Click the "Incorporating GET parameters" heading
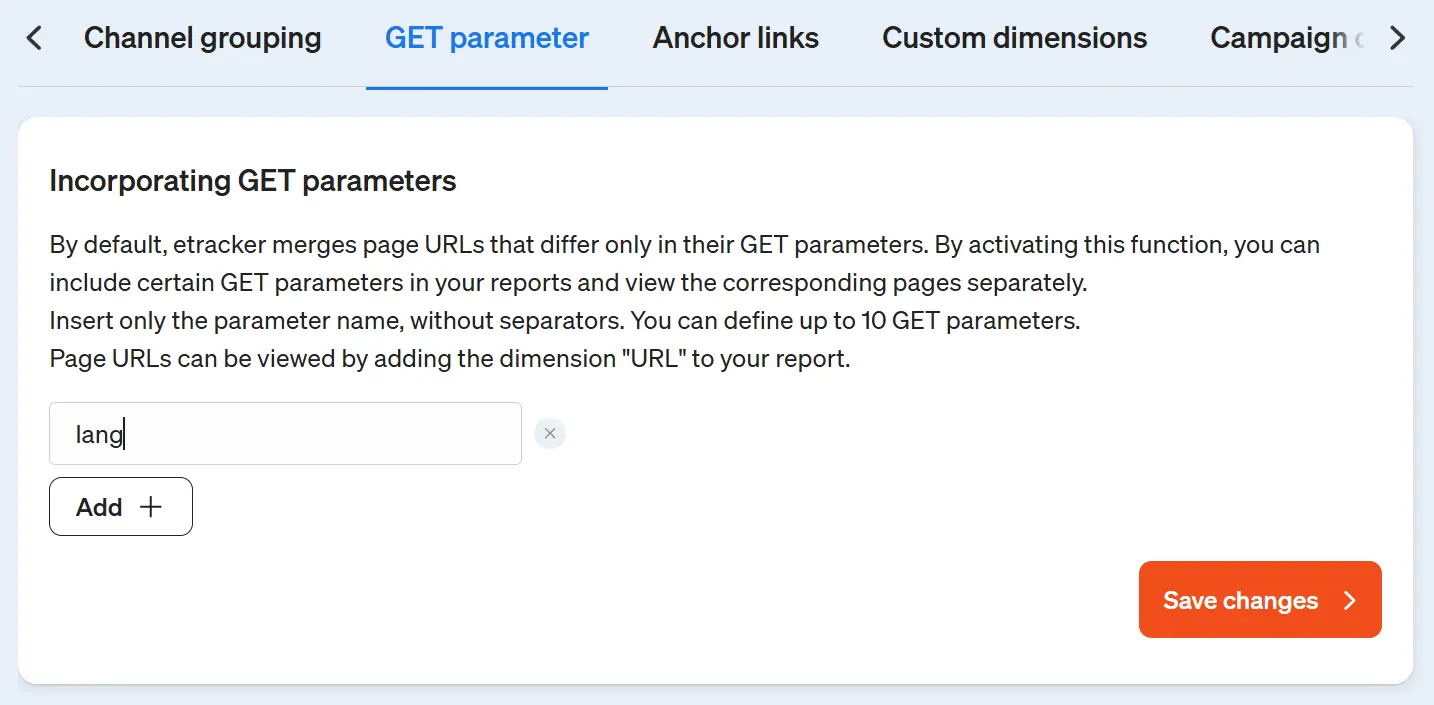 coord(253,181)
